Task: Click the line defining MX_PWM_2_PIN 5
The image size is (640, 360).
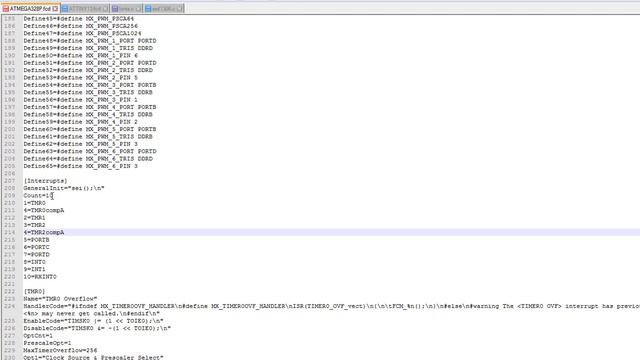Action: click(x=80, y=78)
